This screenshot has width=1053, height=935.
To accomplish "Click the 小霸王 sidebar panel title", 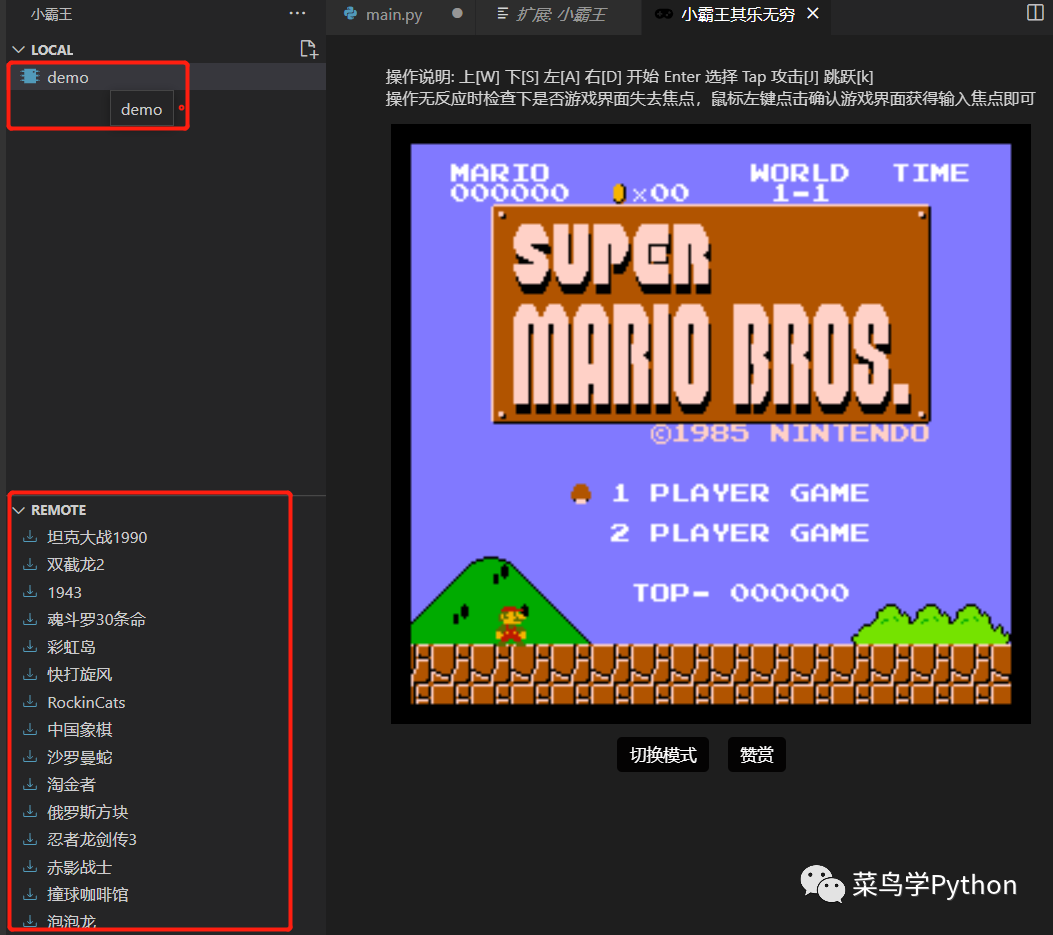I will coord(52,14).
